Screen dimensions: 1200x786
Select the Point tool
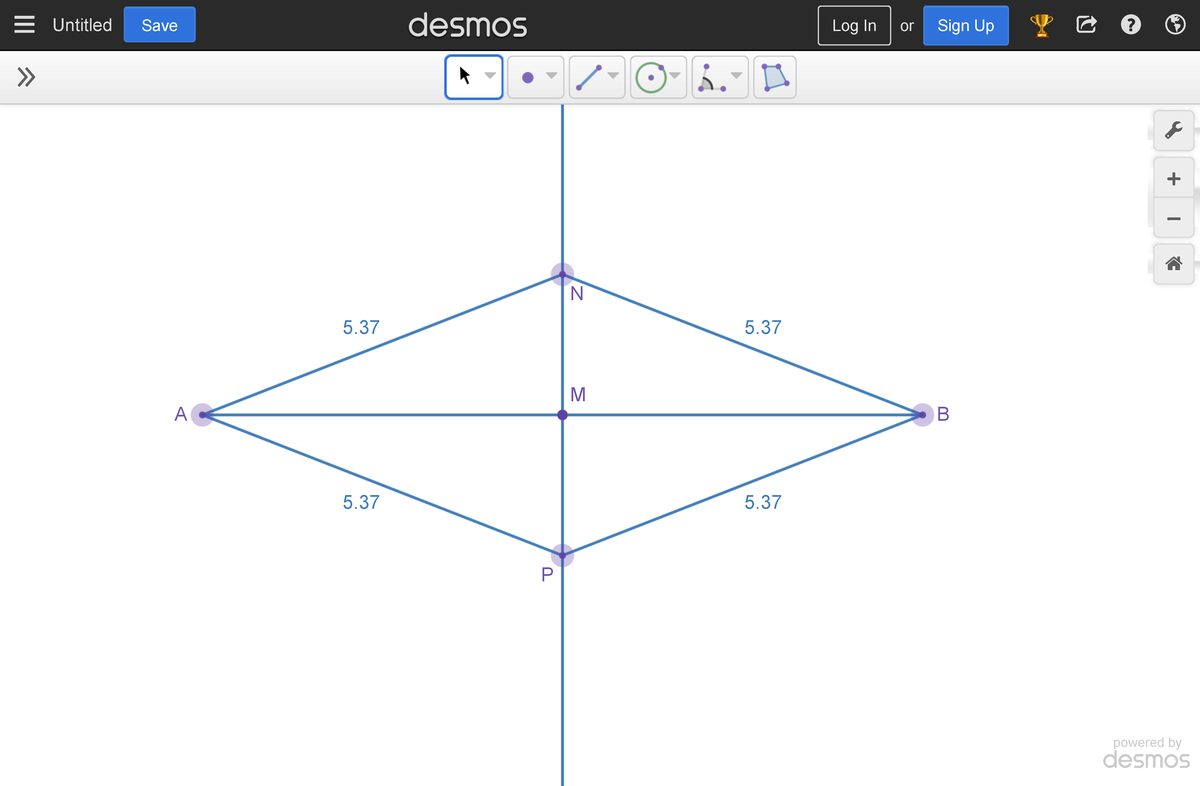tap(529, 76)
